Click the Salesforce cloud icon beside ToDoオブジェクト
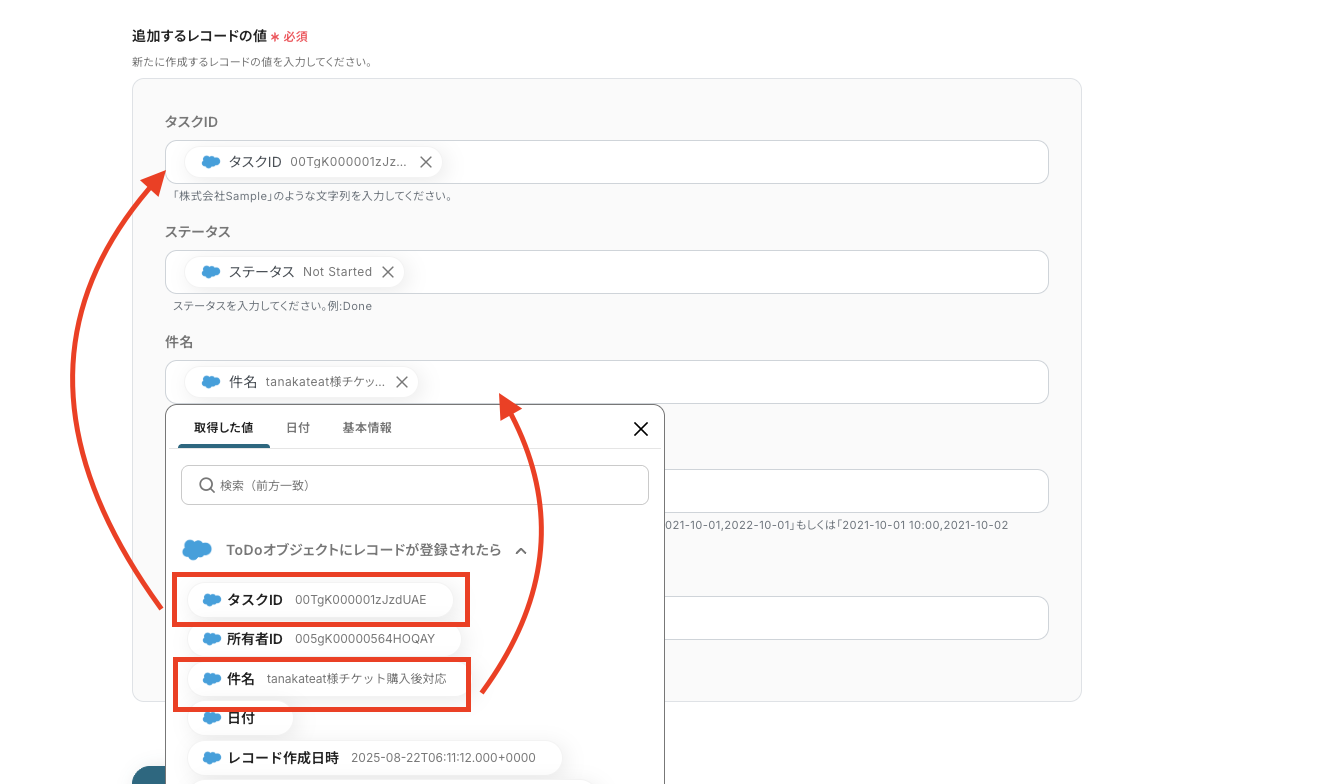This screenshot has height=784, width=1344. 197,550
